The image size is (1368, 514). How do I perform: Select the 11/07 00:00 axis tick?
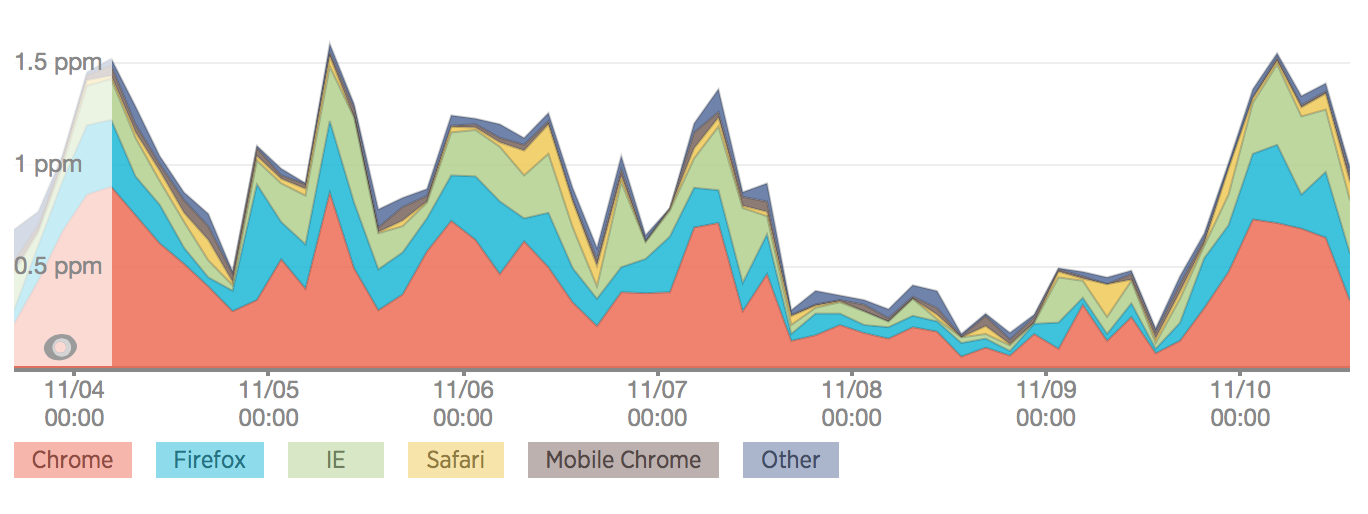pos(657,402)
